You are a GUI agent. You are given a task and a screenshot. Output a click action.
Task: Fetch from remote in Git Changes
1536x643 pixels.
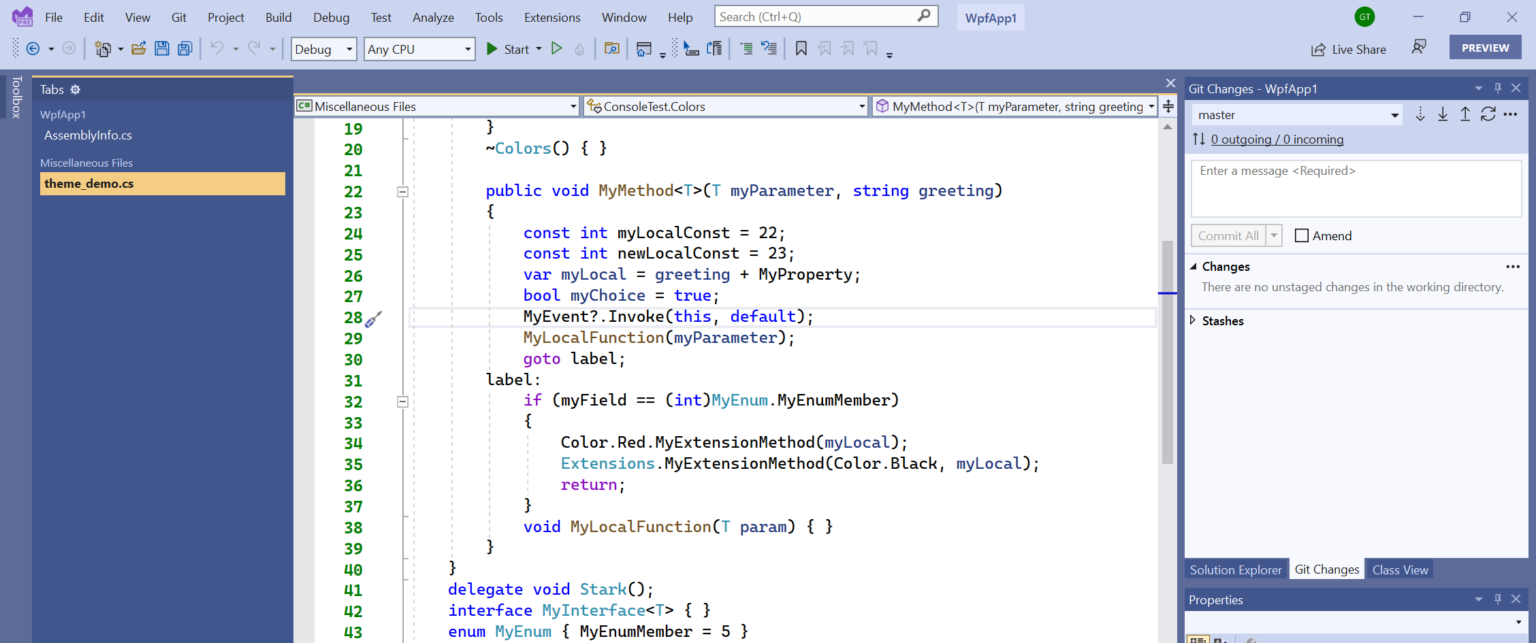click(x=1420, y=115)
